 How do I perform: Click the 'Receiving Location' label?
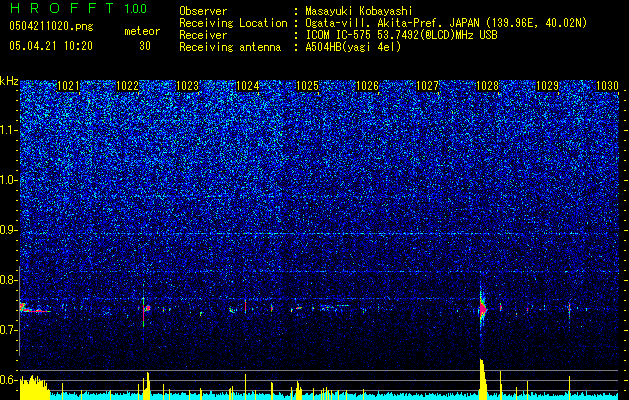tap(233, 23)
